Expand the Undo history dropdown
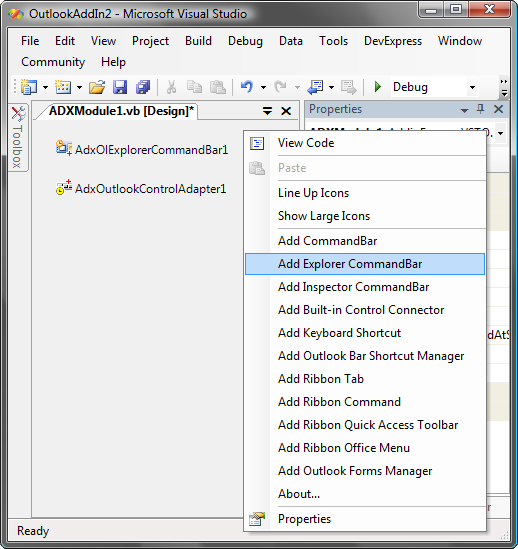The height and width of the screenshot is (549, 518). (263, 87)
